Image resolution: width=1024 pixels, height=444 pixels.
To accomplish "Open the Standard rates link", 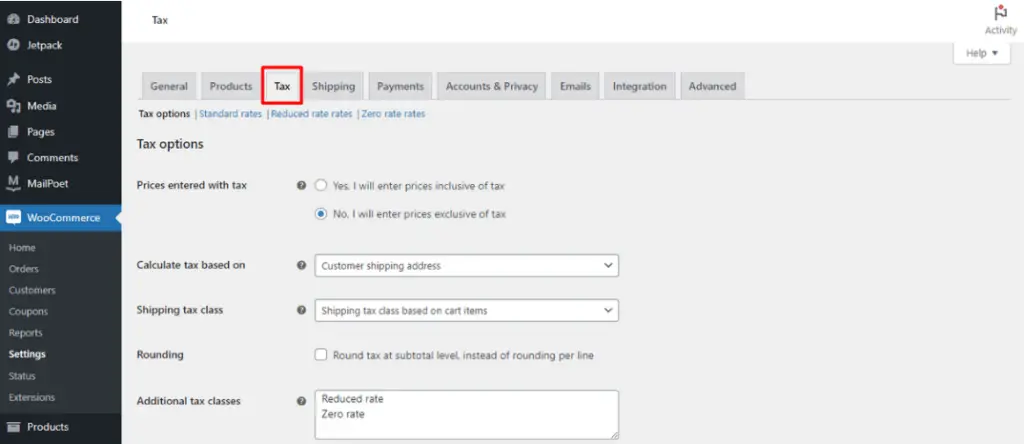I will pyautogui.click(x=231, y=114).
